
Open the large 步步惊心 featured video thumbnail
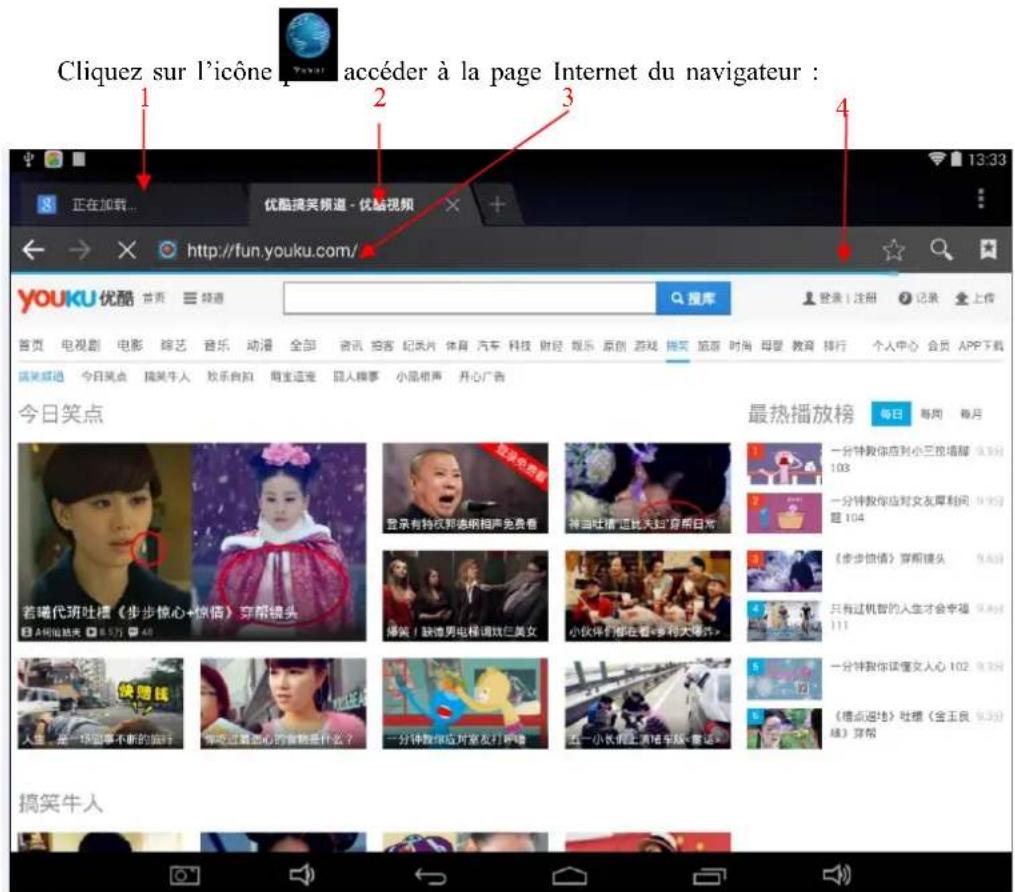(x=192, y=542)
